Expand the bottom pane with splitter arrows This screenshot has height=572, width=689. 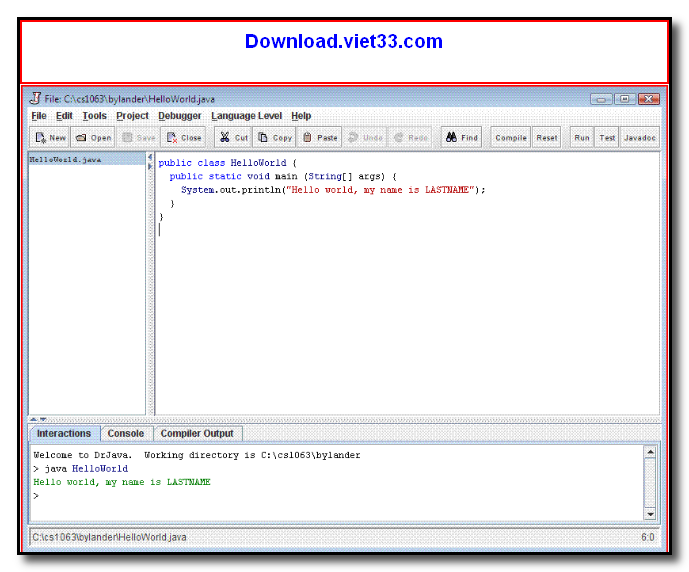click(33, 419)
